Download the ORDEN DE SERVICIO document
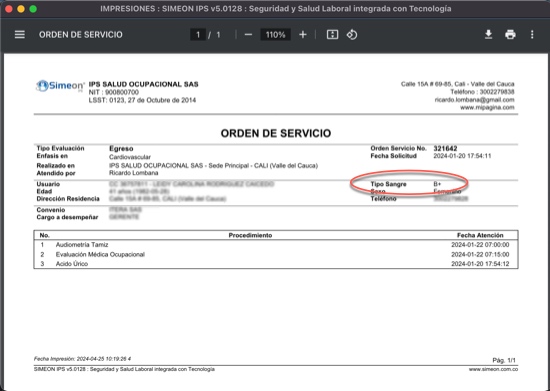Image resolution: width=550 pixels, height=391 pixels. pos(488,34)
